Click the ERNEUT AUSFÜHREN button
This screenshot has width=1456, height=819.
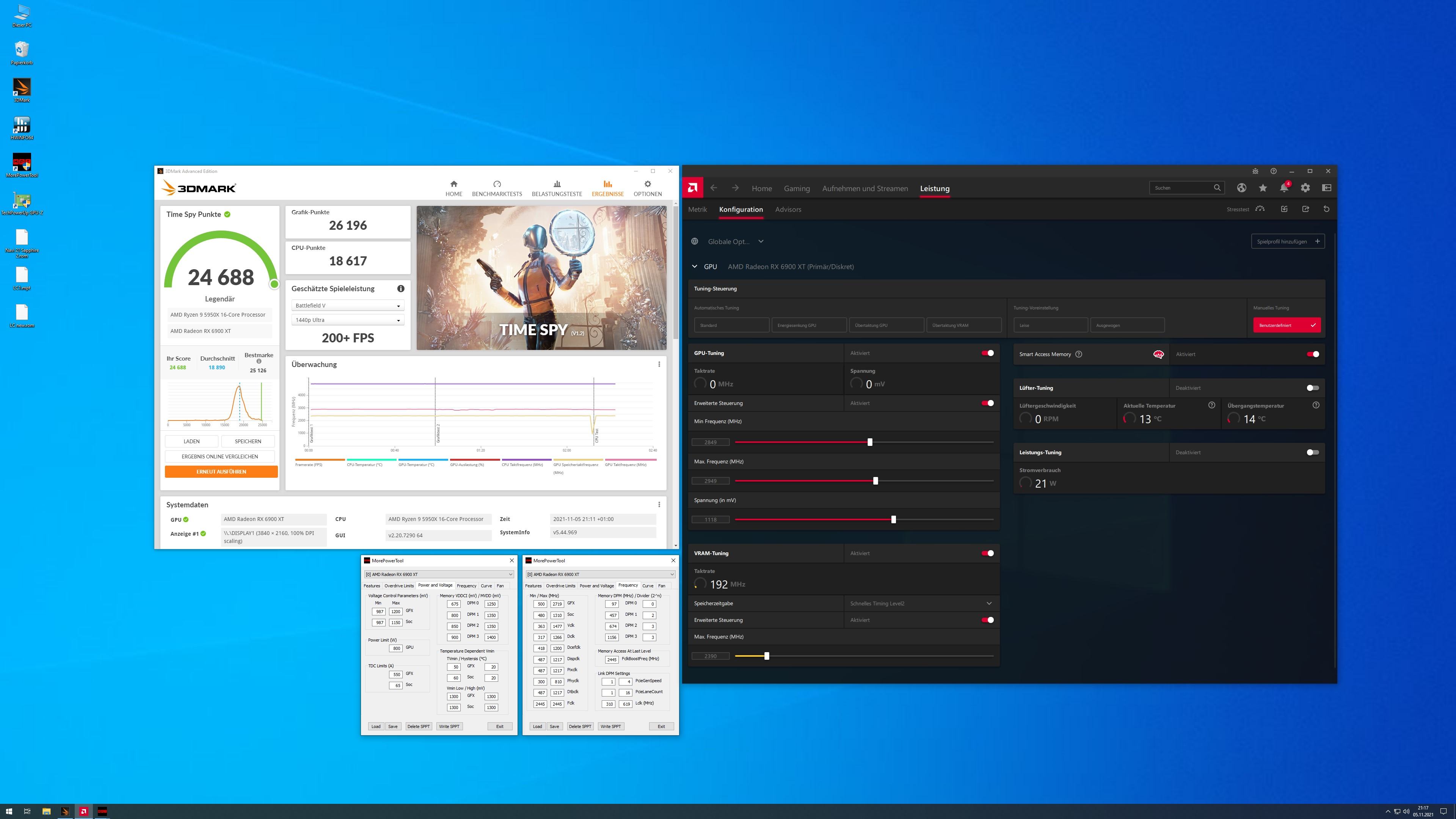point(221,472)
